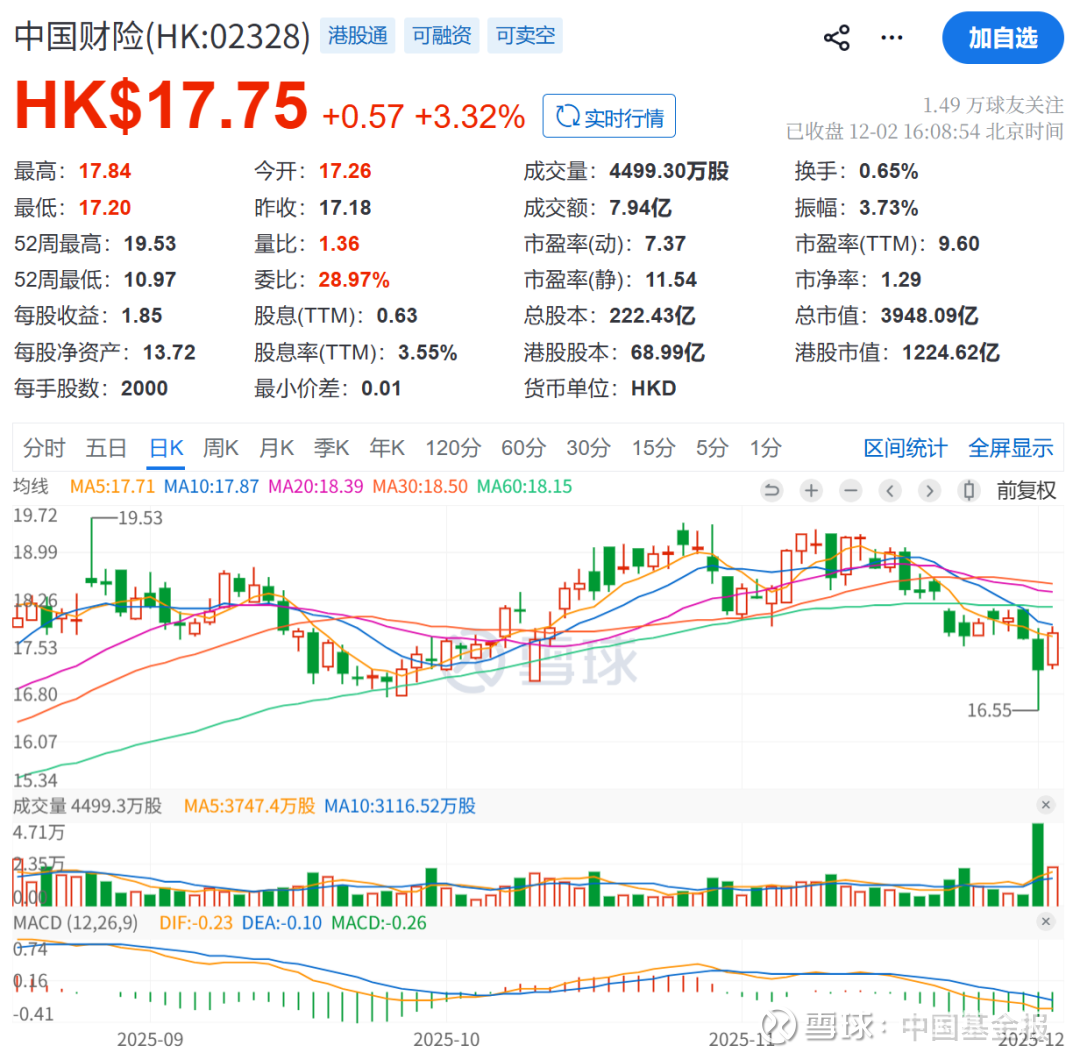This screenshot has width=1080, height=1060.
Task: Click the MACD (12,26,9) label
Action: (75, 922)
